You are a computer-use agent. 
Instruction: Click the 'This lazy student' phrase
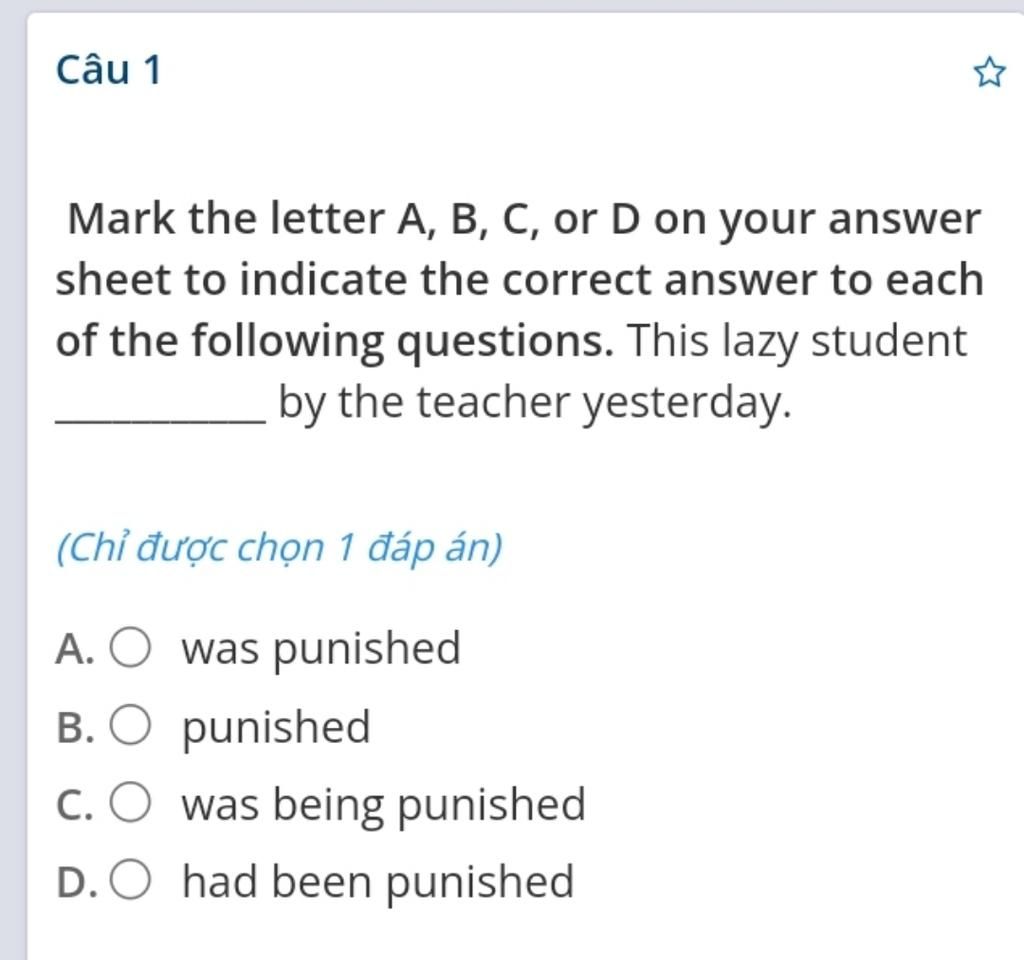point(797,341)
